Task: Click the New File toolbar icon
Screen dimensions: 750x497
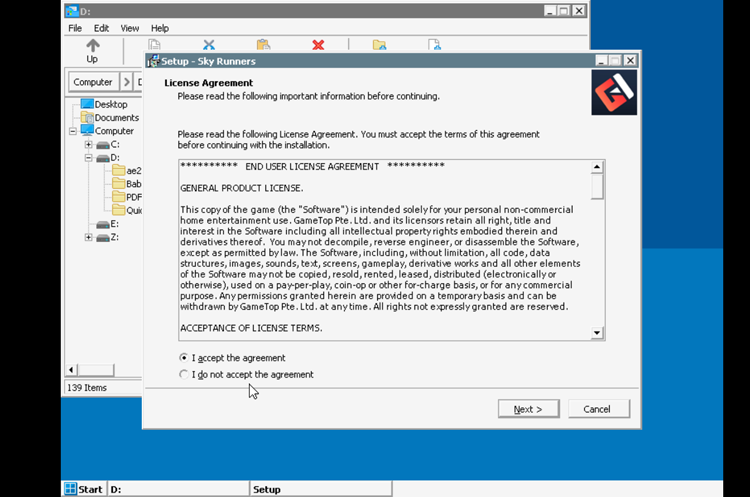Action: coord(434,45)
